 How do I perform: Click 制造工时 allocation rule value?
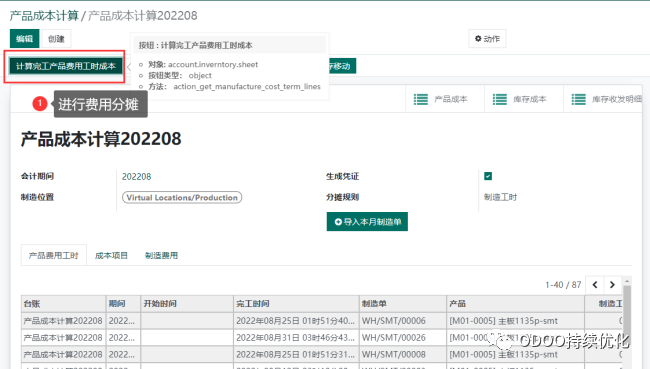tap(500, 197)
